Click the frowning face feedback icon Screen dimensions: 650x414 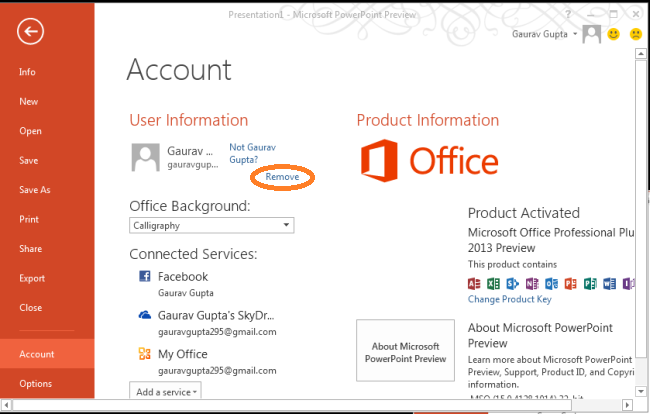[636, 34]
